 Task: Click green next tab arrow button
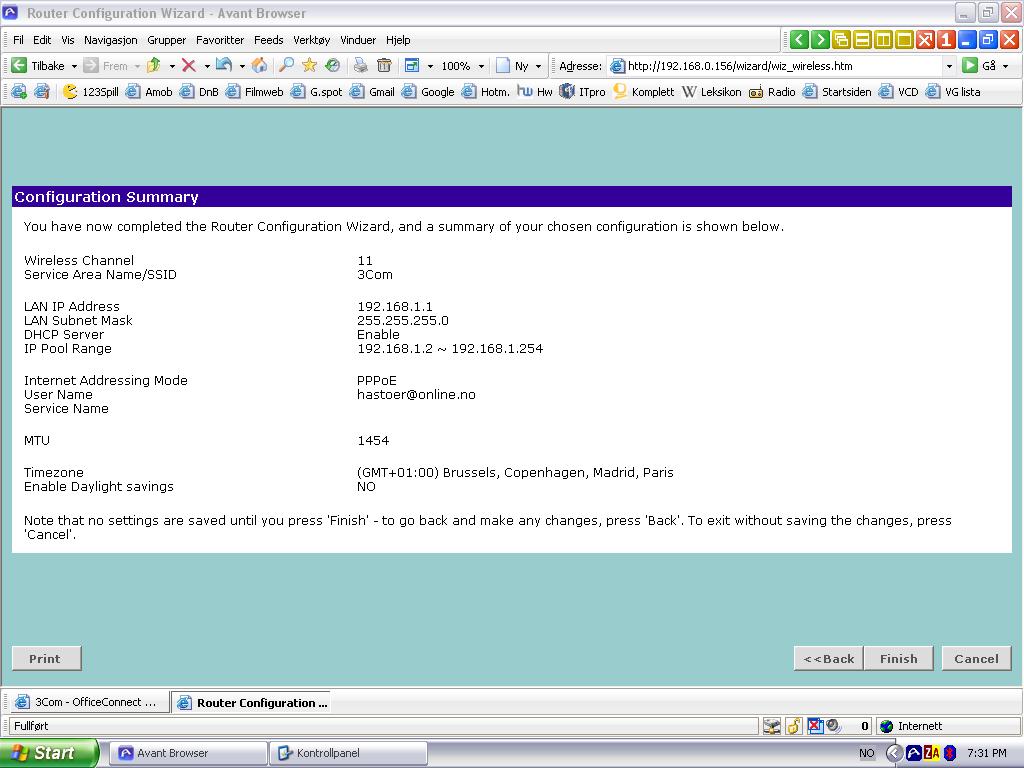pos(820,40)
